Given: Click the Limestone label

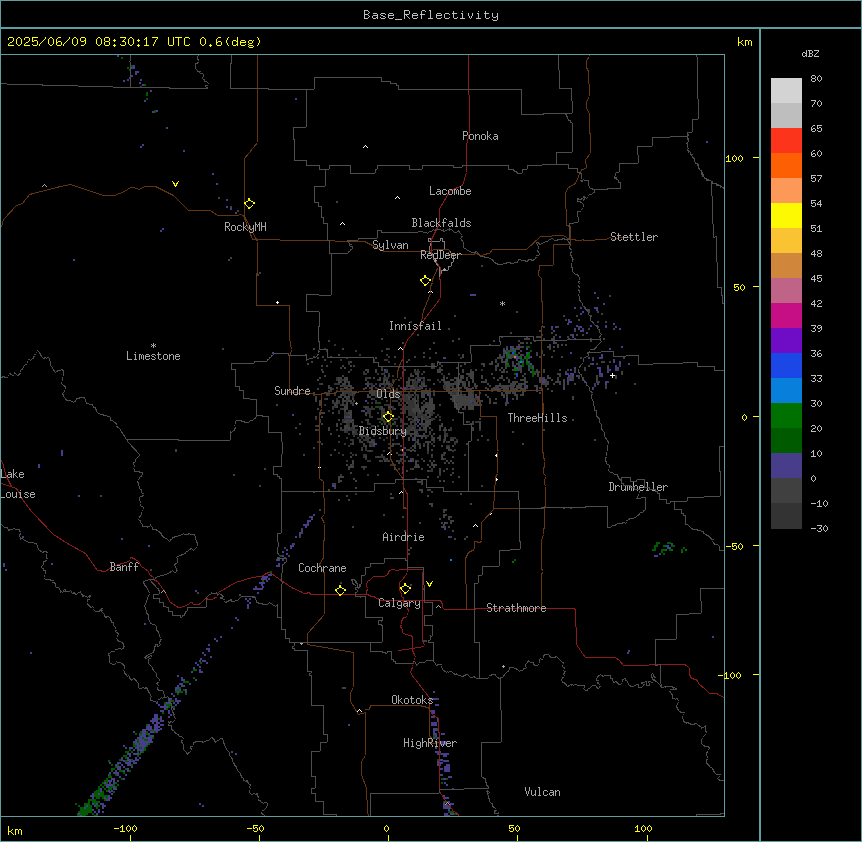Looking at the screenshot, I should (x=153, y=356).
